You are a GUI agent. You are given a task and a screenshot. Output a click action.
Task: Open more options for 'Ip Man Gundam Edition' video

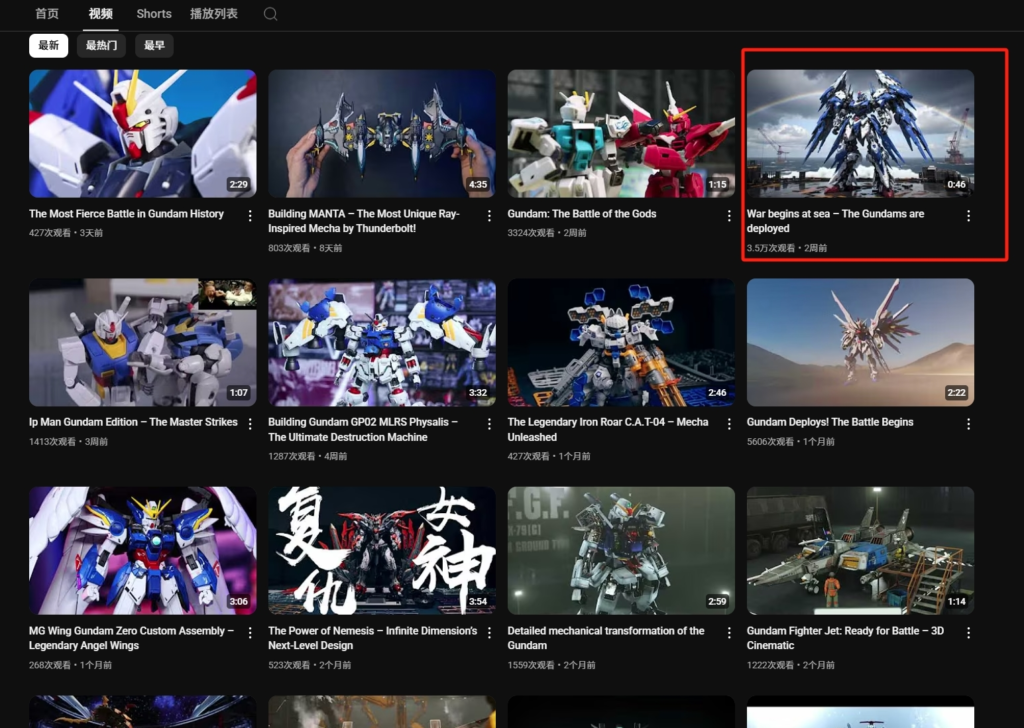pos(250,424)
